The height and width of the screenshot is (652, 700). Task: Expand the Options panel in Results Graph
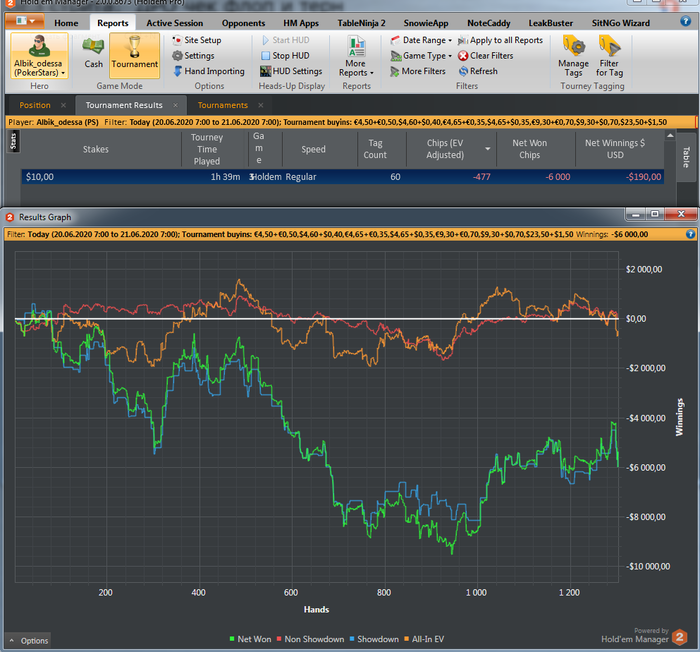28,640
